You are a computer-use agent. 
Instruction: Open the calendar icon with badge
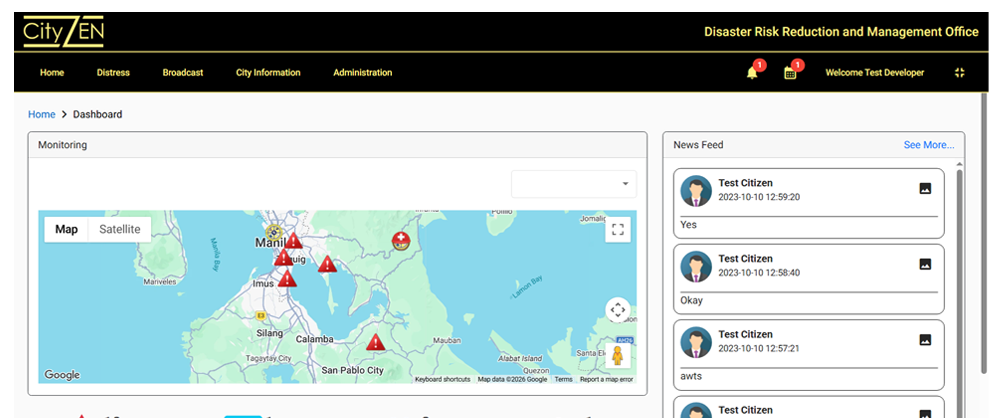click(x=790, y=73)
